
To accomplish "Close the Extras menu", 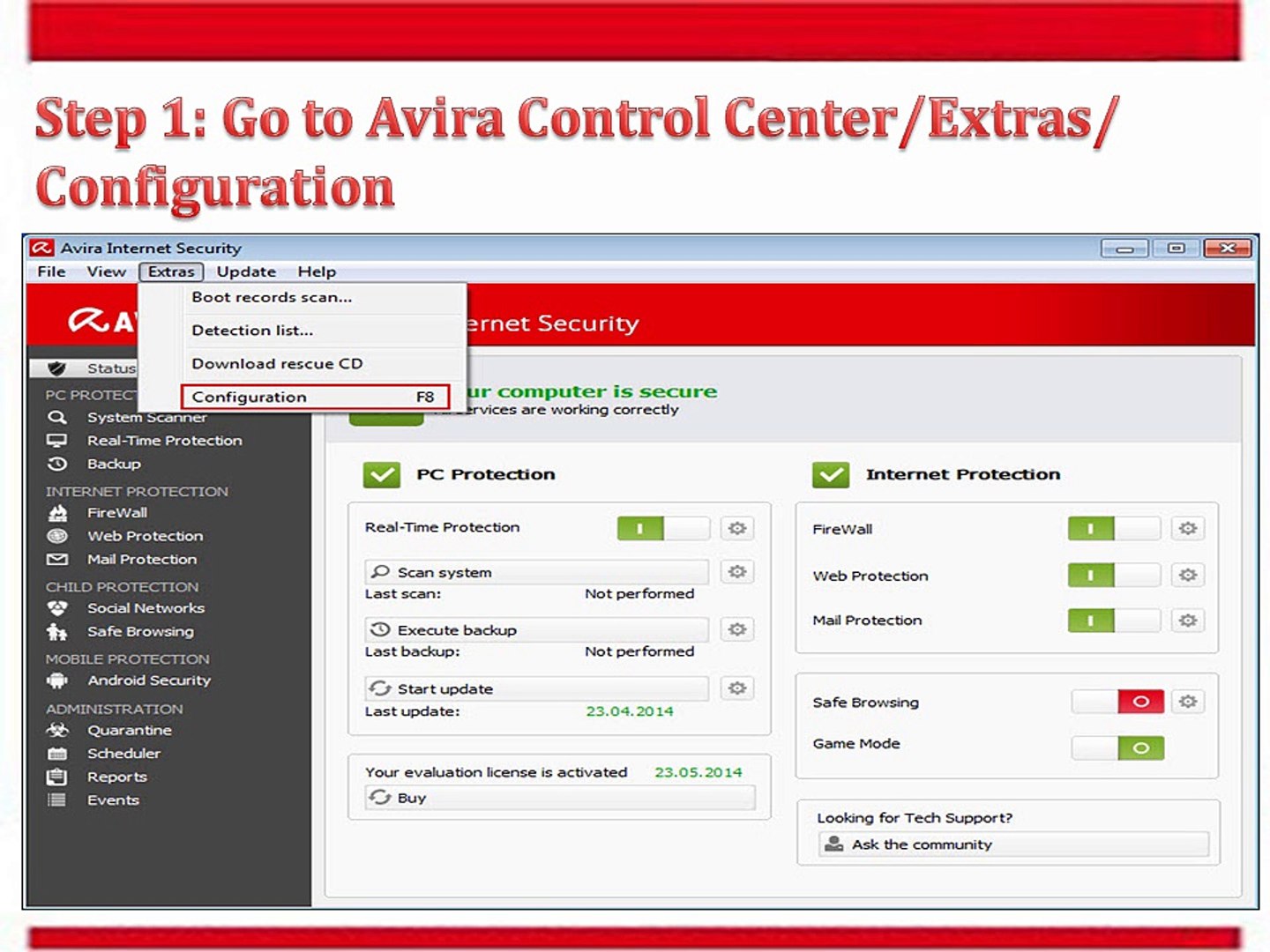I will 171,271.
